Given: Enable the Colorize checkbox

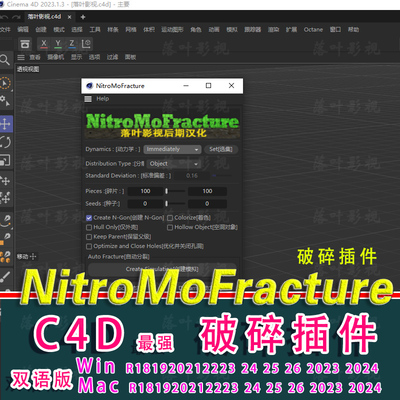Looking at the screenshot, I should pos(170,218).
